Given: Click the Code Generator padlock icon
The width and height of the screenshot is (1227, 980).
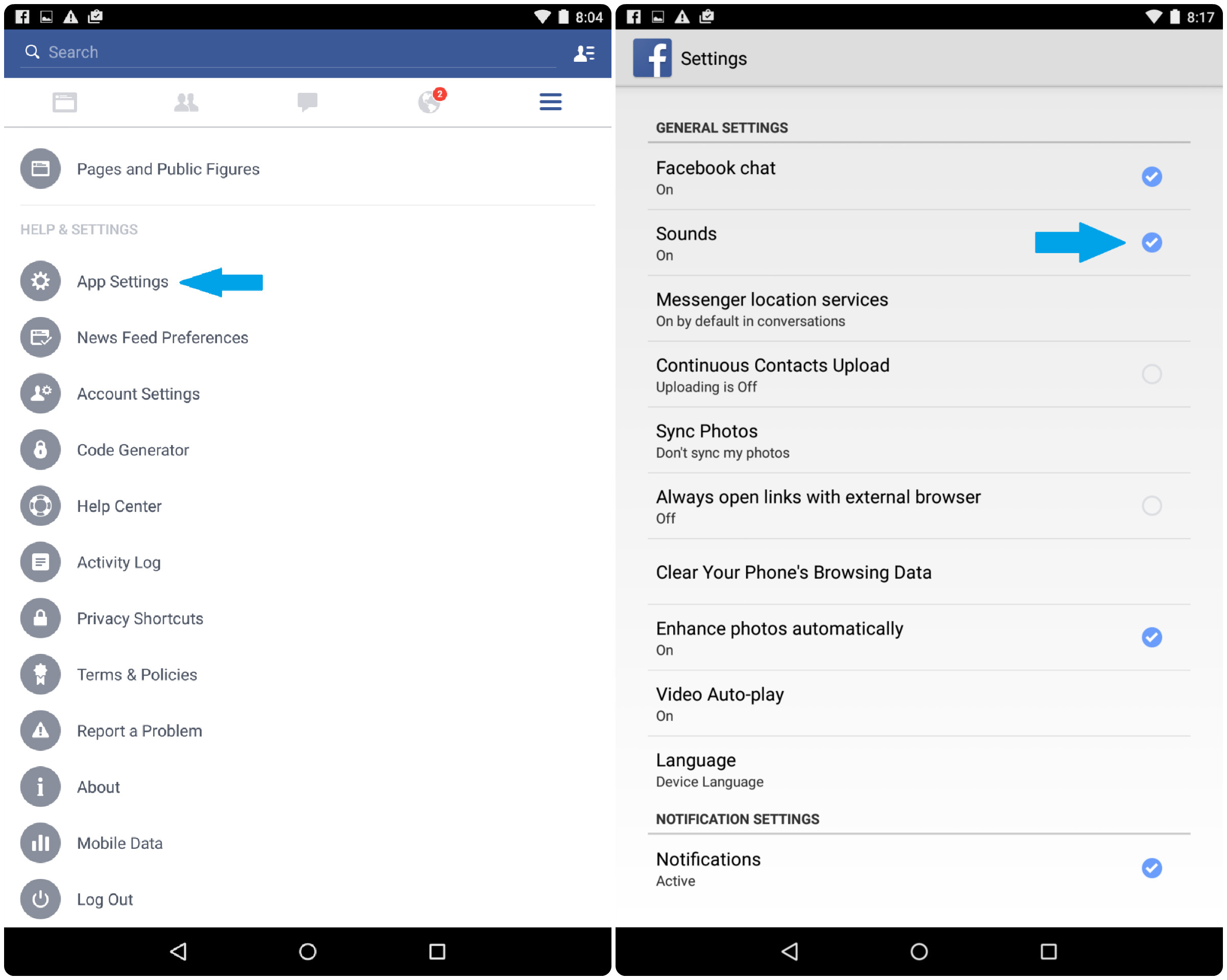Looking at the screenshot, I should coord(40,449).
